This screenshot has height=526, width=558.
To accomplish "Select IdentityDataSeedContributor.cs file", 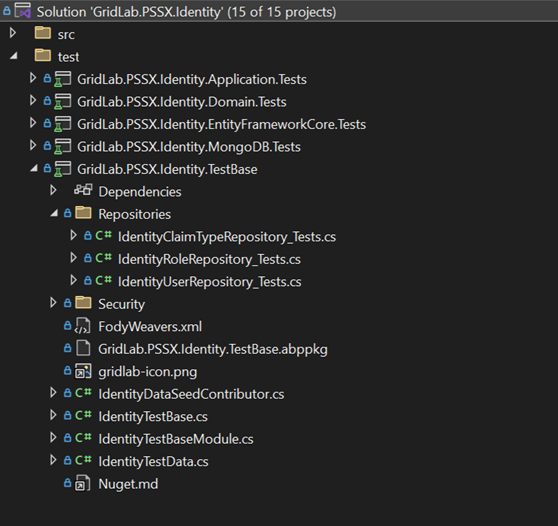I will coord(191,394).
